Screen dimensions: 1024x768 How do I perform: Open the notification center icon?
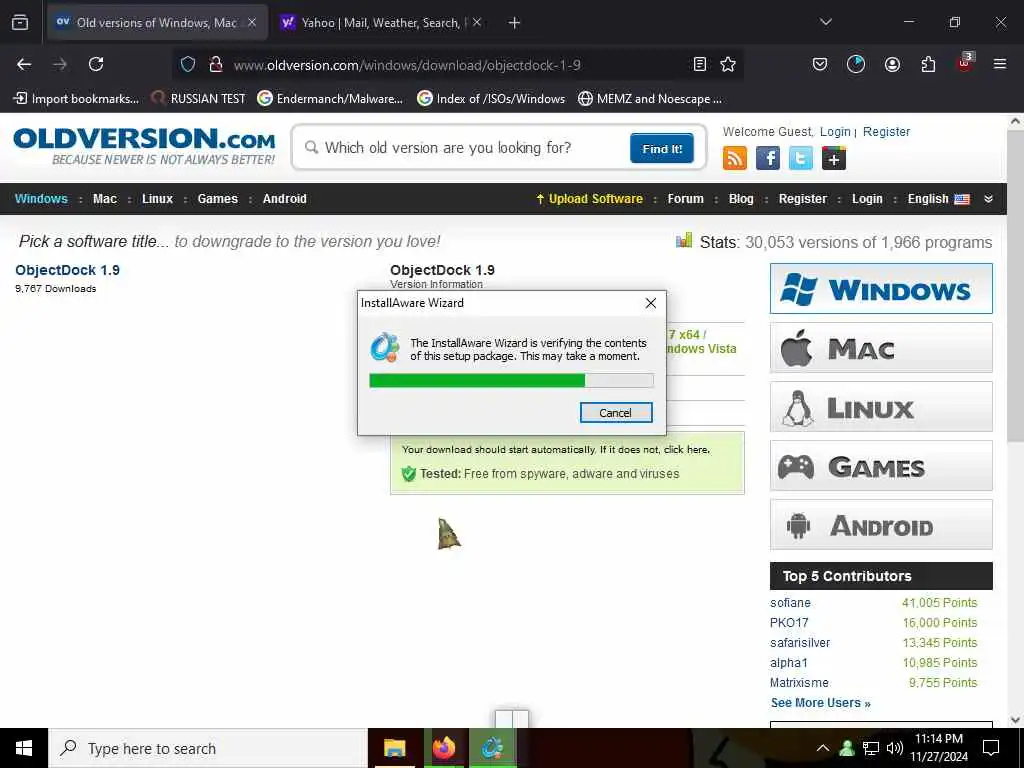coord(991,748)
